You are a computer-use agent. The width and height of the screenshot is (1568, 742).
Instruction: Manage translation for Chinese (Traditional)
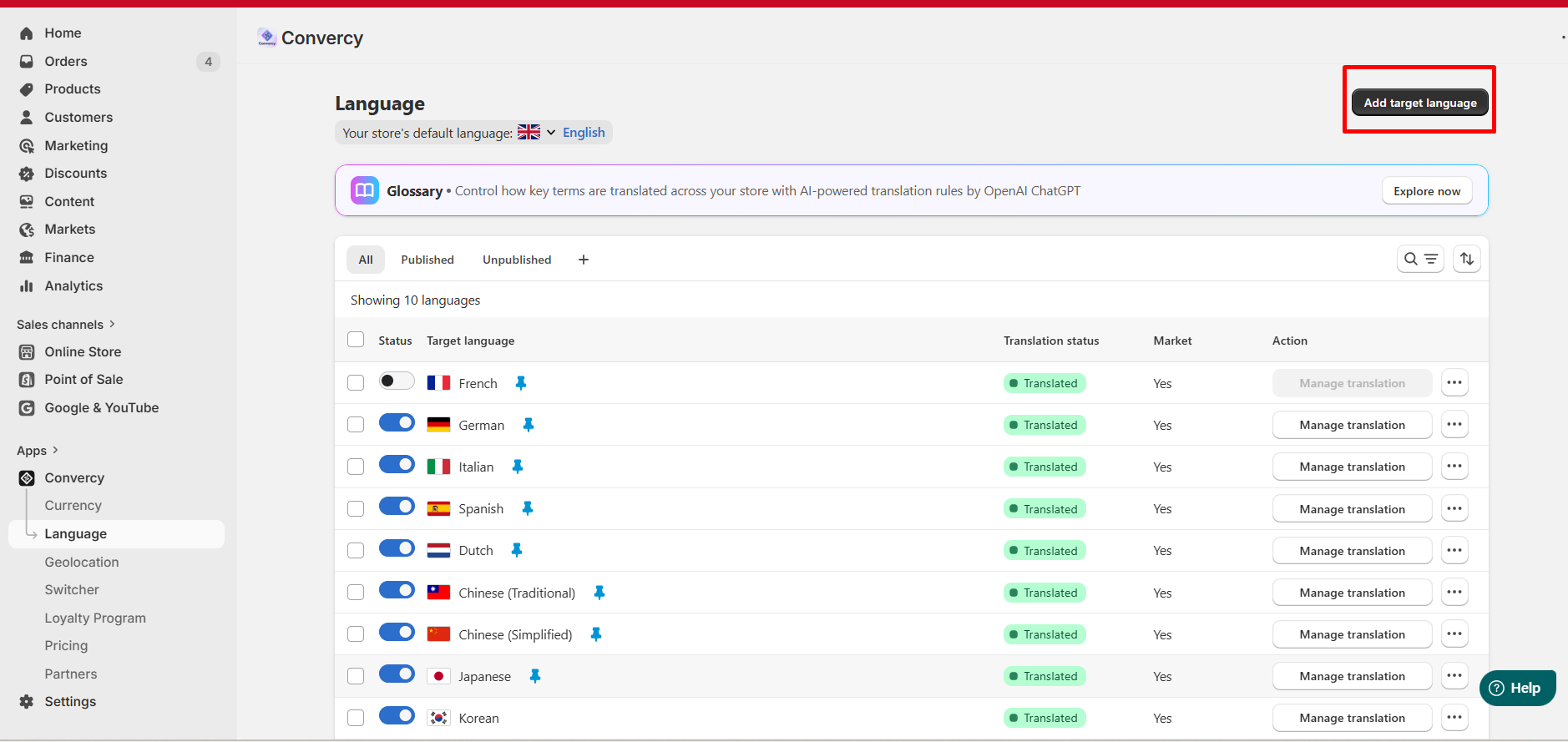[x=1353, y=593]
